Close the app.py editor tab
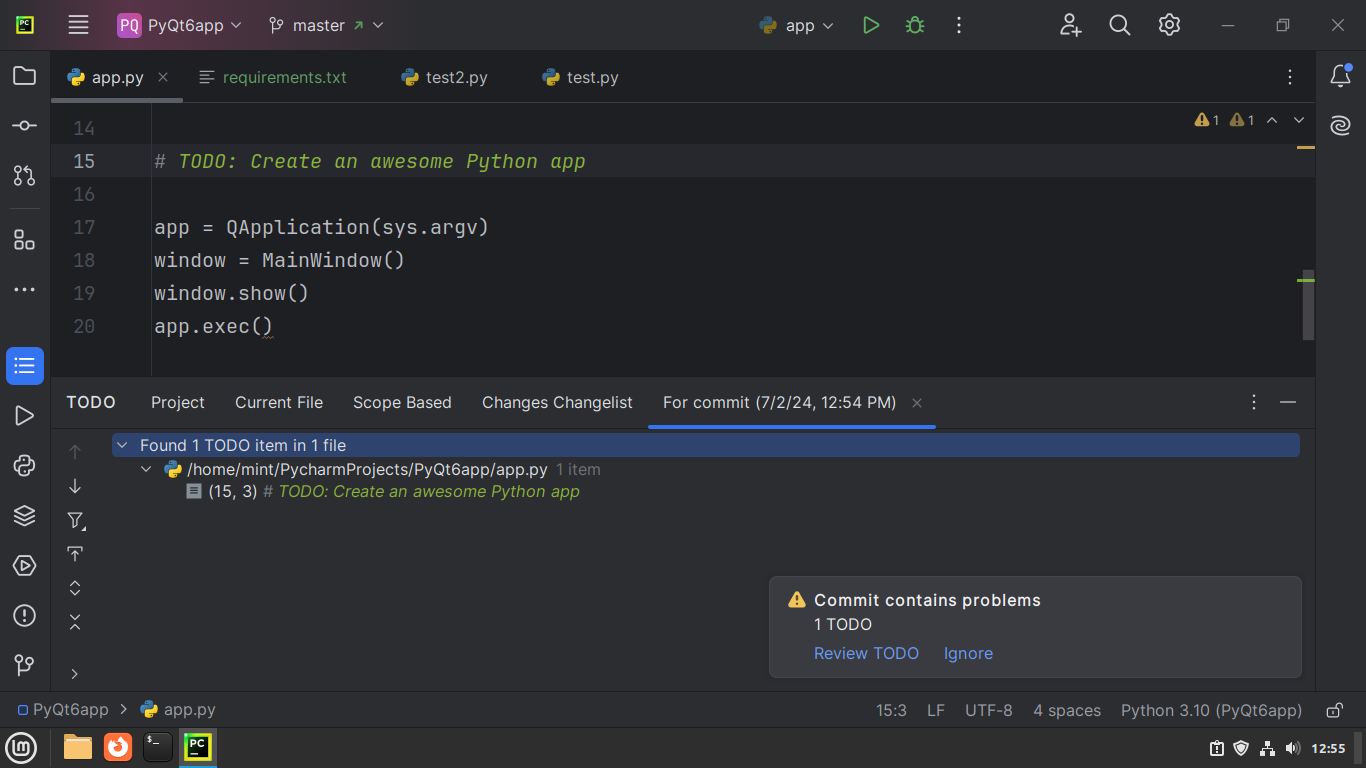 tap(163, 77)
